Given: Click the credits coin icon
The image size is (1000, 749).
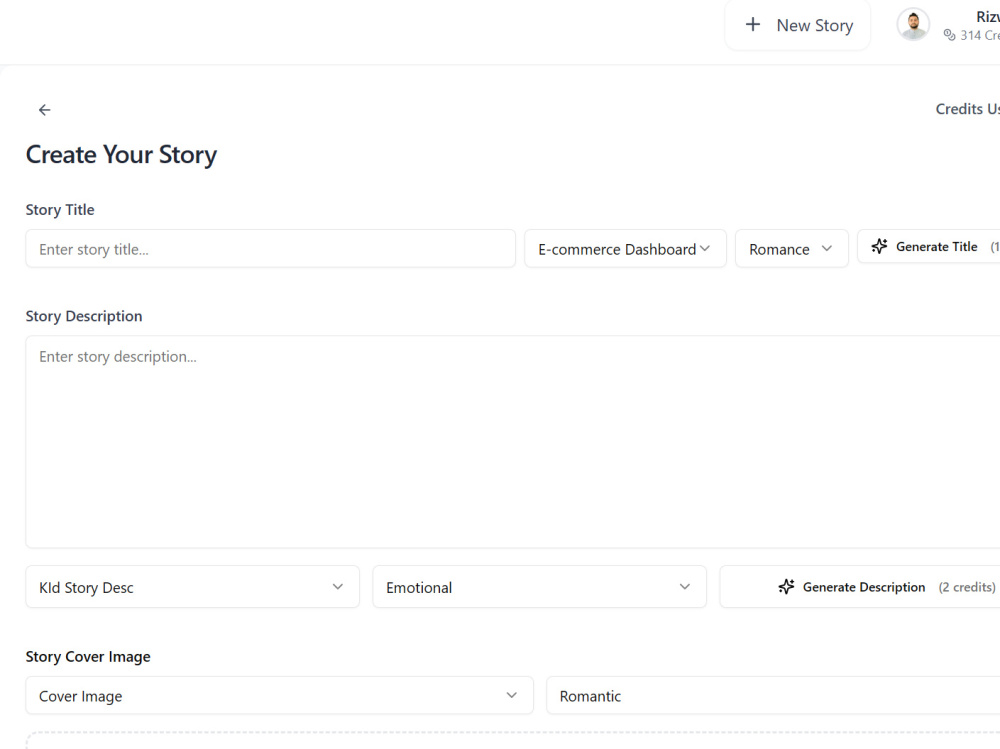Looking at the screenshot, I should 949,35.
